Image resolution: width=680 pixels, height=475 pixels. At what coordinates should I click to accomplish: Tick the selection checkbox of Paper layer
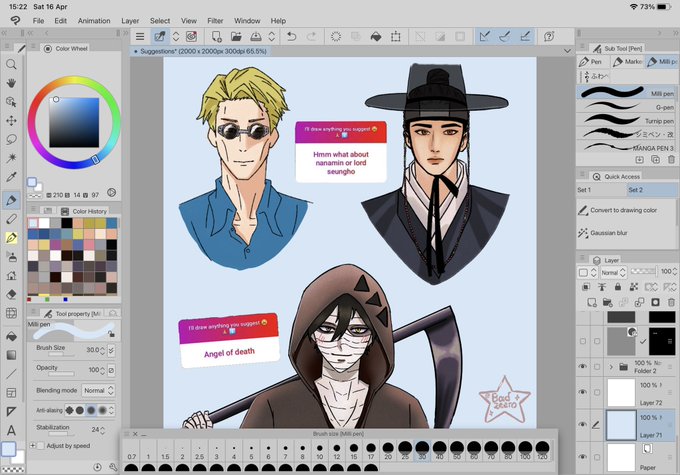pyautogui.click(x=597, y=457)
